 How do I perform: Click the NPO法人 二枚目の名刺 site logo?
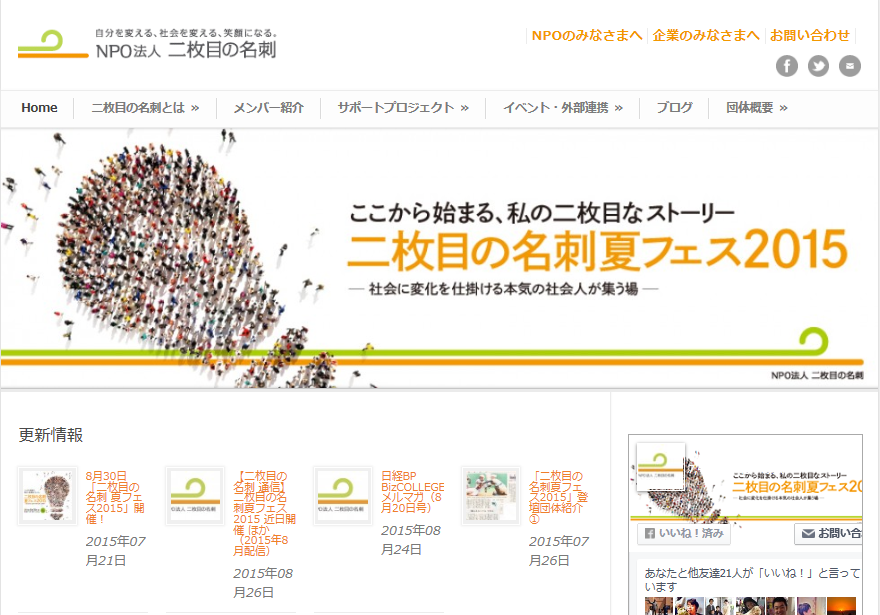147,45
